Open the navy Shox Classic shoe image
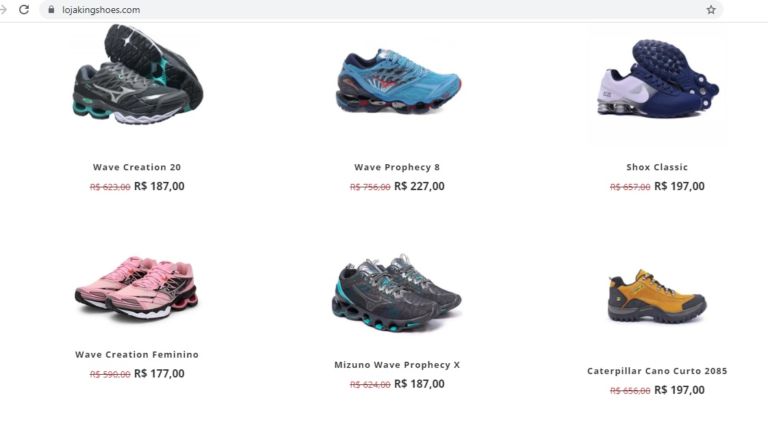This screenshot has height=424, width=768. click(657, 79)
